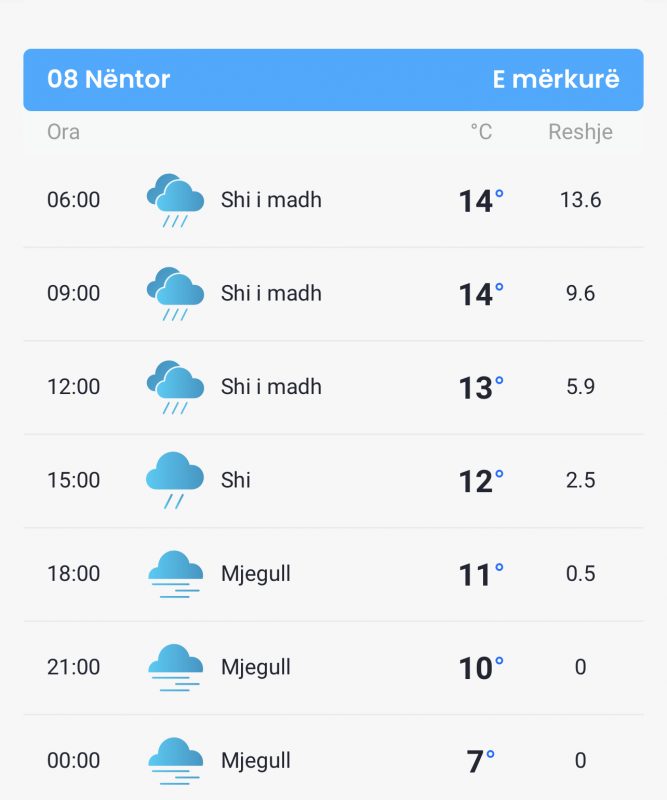The image size is (667, 800).
Task: Click the rain cloud icon at 15:00
Action: (x=175, y=480)
